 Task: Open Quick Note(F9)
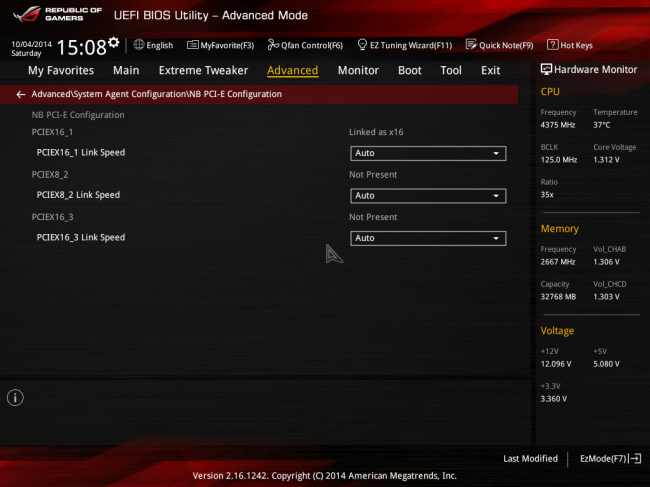coord(500,45)
